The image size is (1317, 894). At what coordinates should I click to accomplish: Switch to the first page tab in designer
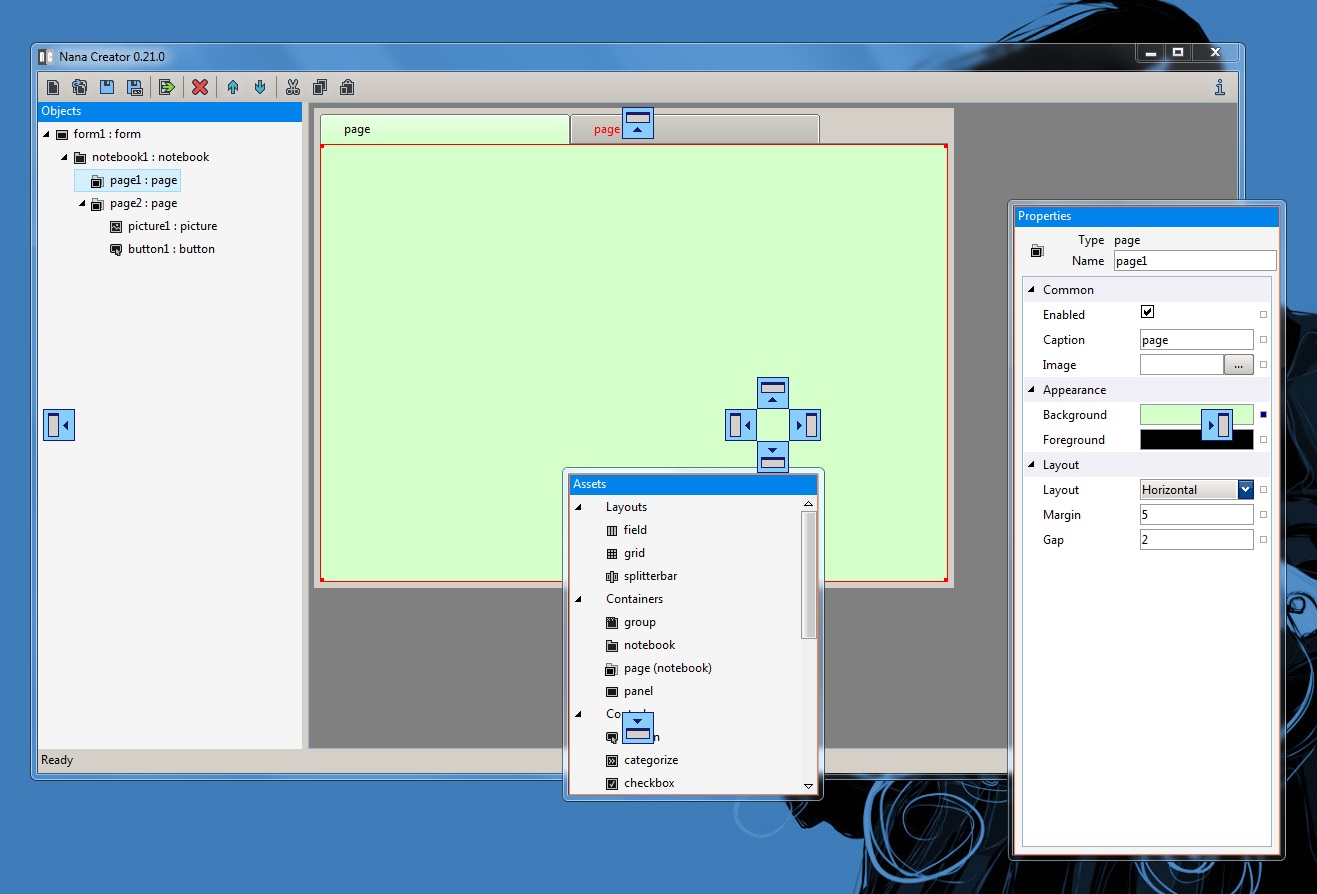click(x=445, y=129)
